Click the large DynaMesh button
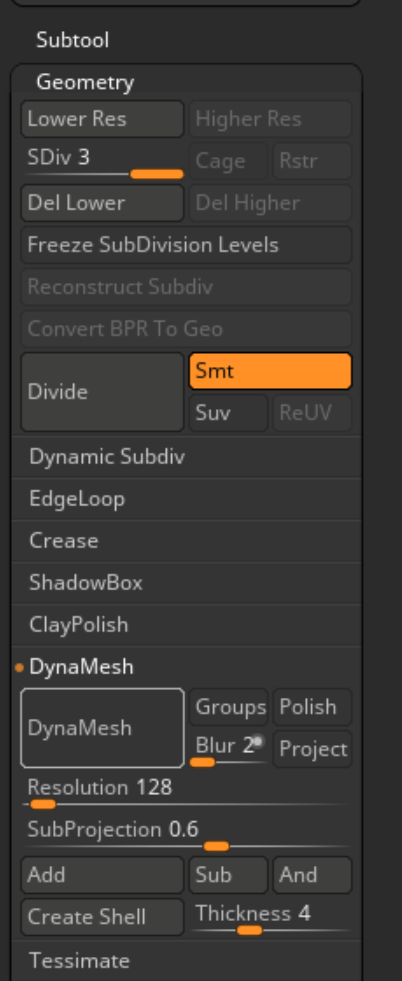This screenshot has height=981, width=402. click(103, 728)
